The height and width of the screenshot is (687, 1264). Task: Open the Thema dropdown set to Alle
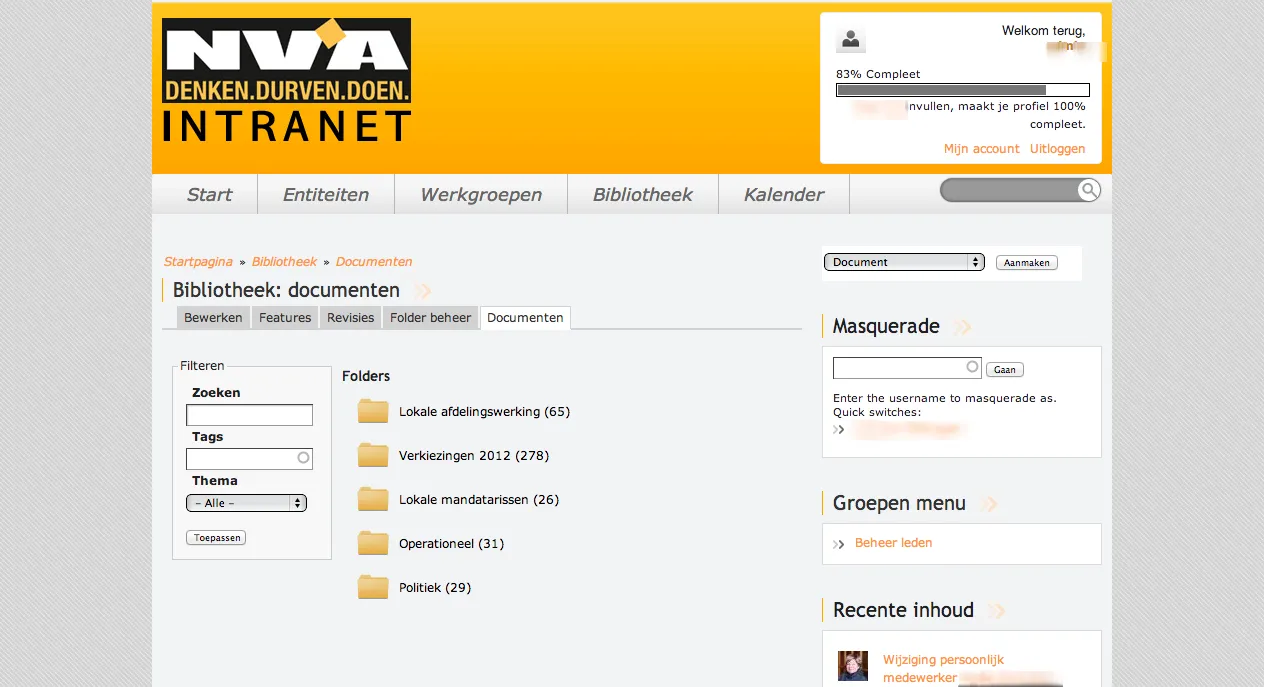coord(246,503)
